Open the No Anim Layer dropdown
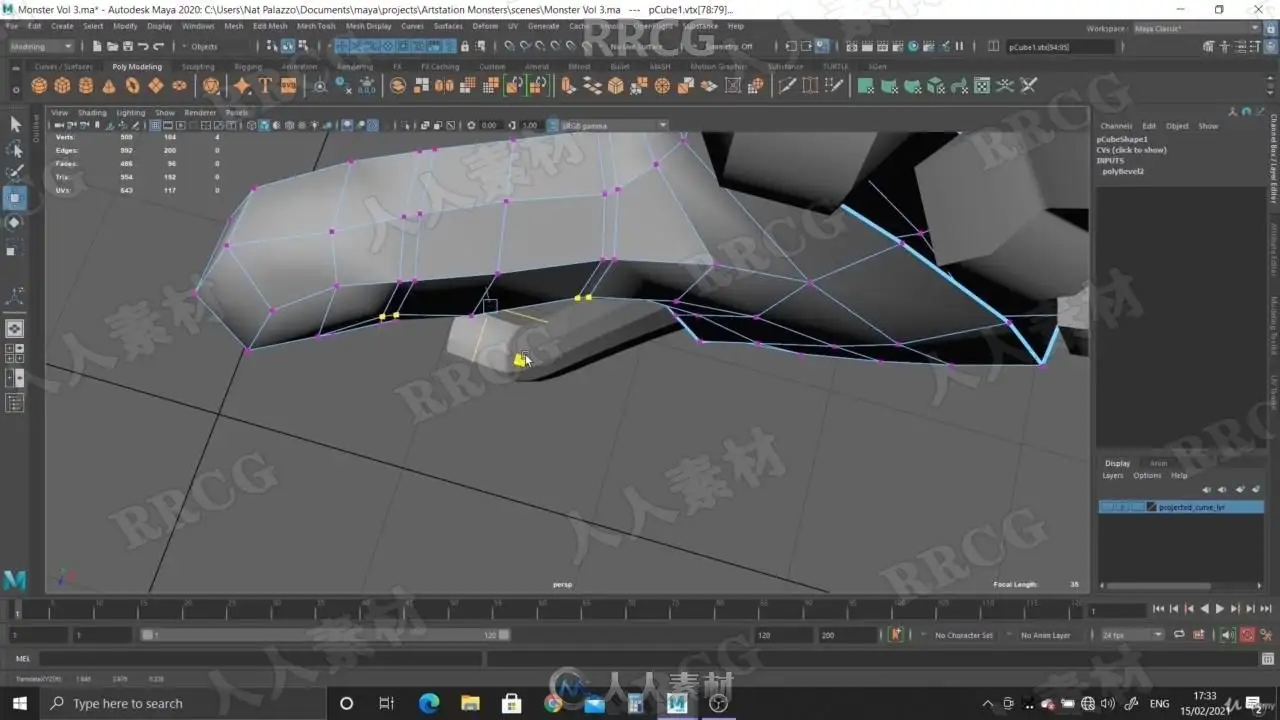The width and height of the screenshot is (1280, 720). (x=1045, y=635)
